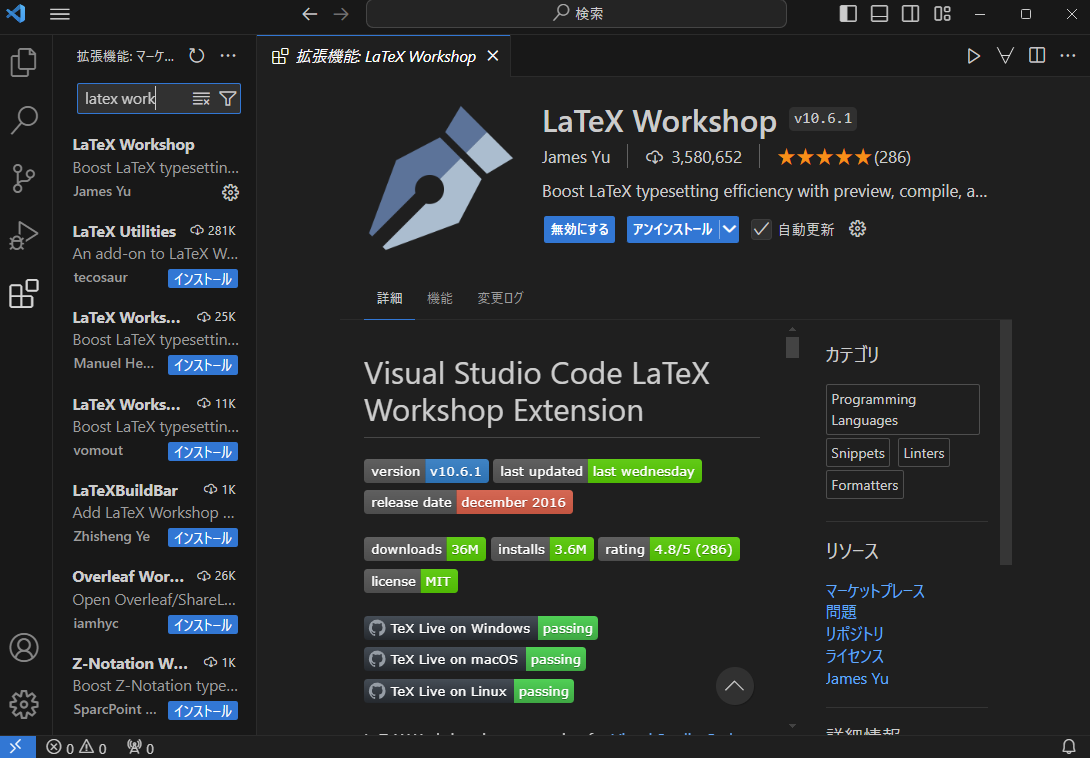
Task: Open the extensions filter funnel icon
Action: pyautogui.click(x=228, y=98)
